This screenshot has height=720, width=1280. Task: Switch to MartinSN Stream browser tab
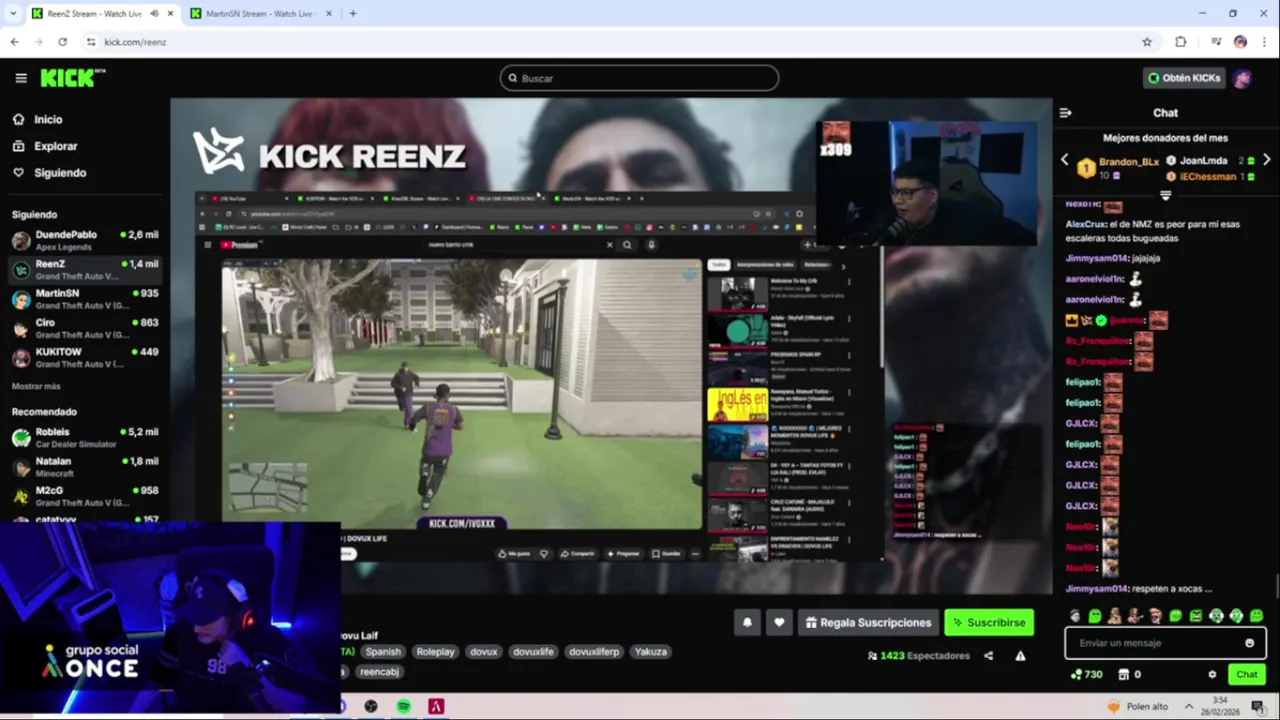[261, 13]
